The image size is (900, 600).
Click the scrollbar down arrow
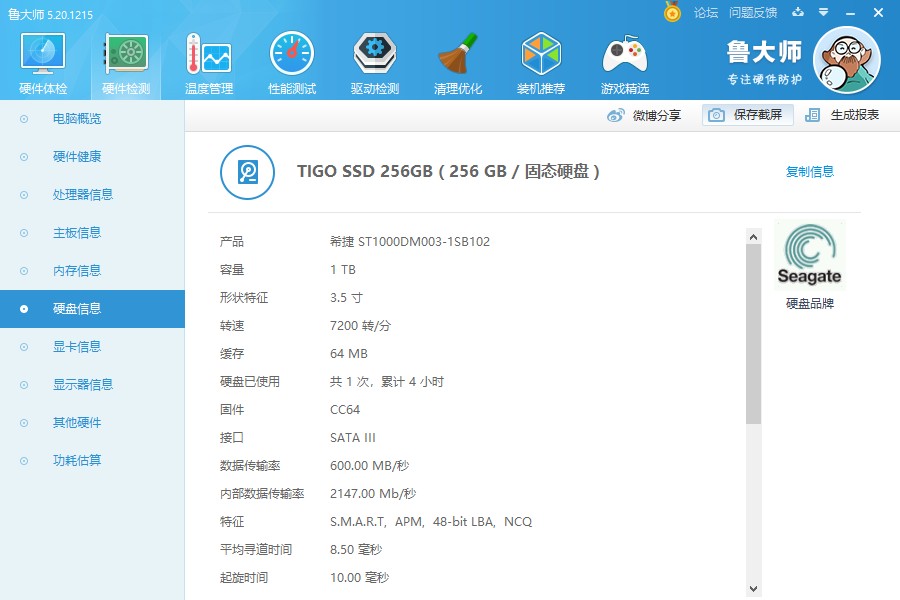pos(754,588)
